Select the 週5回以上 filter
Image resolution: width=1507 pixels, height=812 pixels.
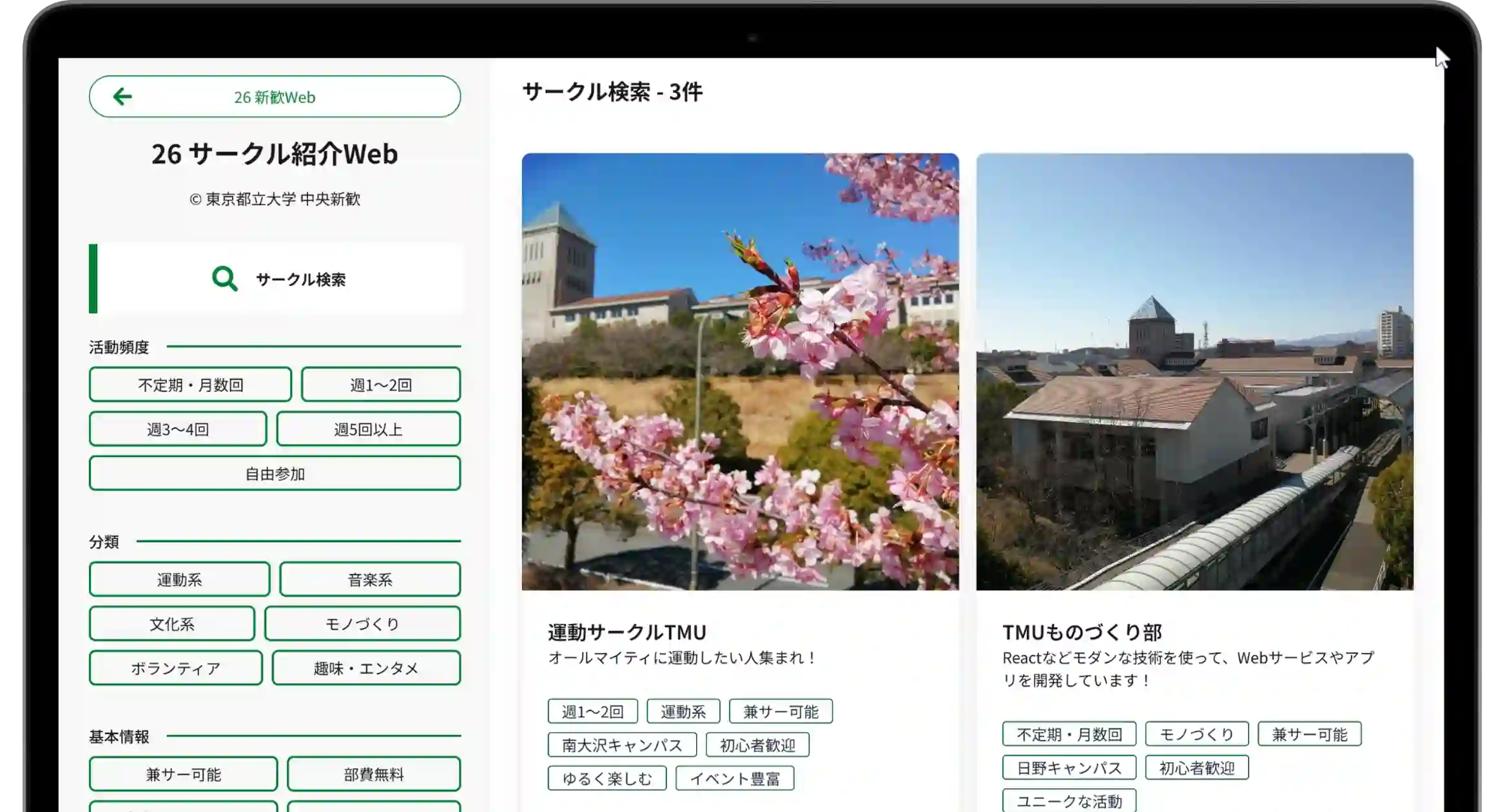click(368, 429)
